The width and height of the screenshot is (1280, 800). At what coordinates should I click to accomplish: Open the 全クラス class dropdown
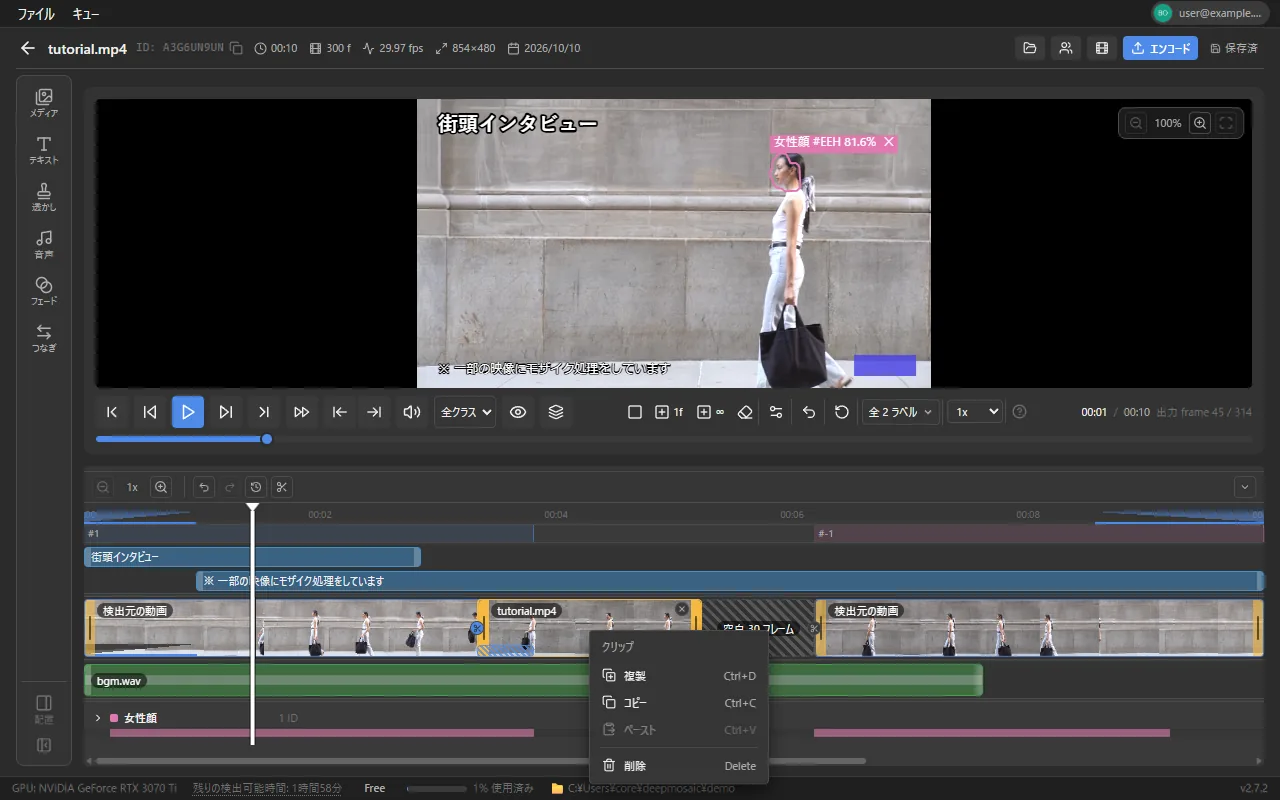pos(465,412)
